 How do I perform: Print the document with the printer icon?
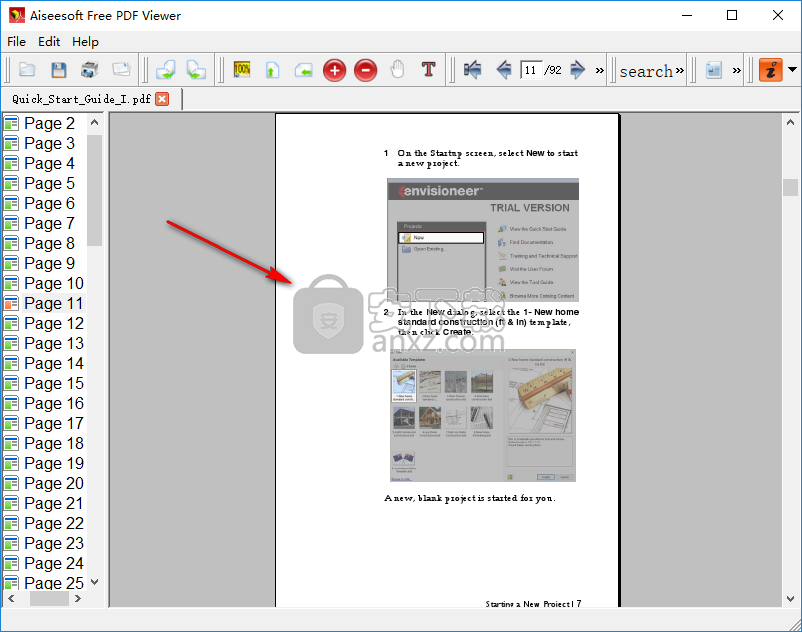point(90,70)
